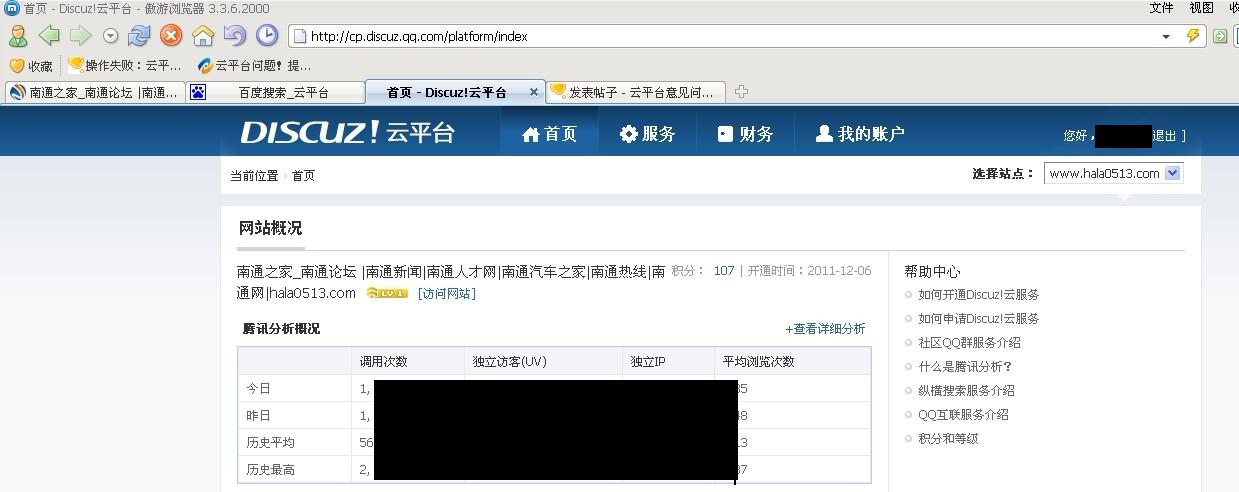Click the undo closed page arrow icon

[235, 36]
